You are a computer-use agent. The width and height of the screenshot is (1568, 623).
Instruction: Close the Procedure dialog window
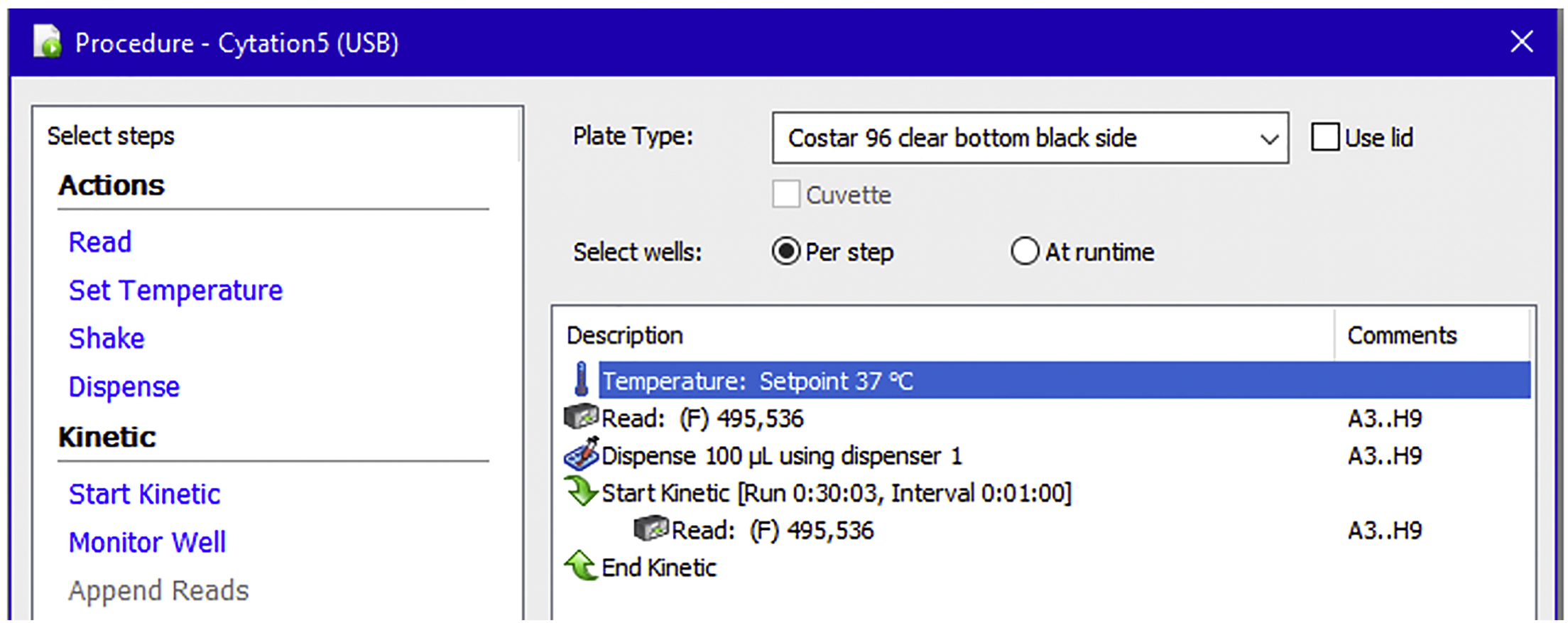tap(1521, 42)
